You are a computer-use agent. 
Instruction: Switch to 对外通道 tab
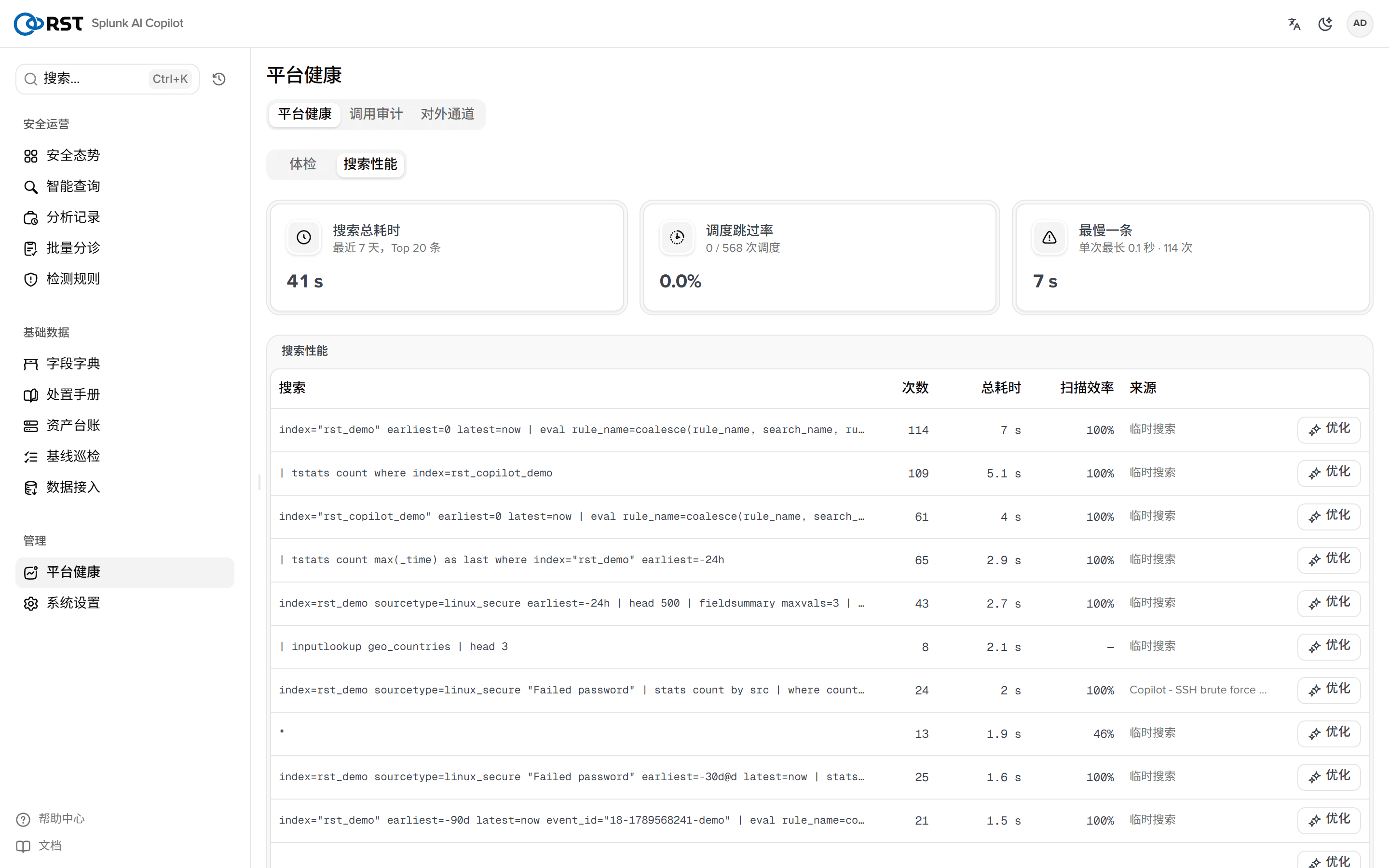(x=448, y=114)
